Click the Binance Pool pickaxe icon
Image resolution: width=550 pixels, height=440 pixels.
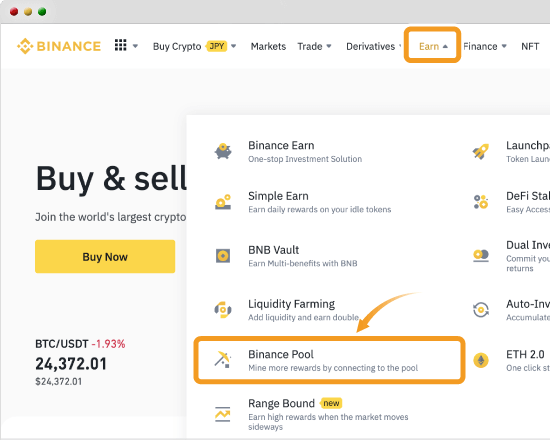tap(222, 359)
